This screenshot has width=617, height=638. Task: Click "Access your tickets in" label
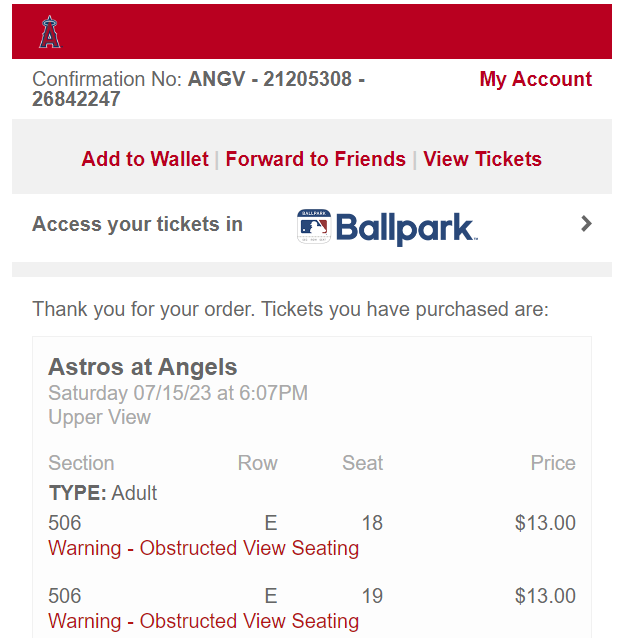(137, 224)
